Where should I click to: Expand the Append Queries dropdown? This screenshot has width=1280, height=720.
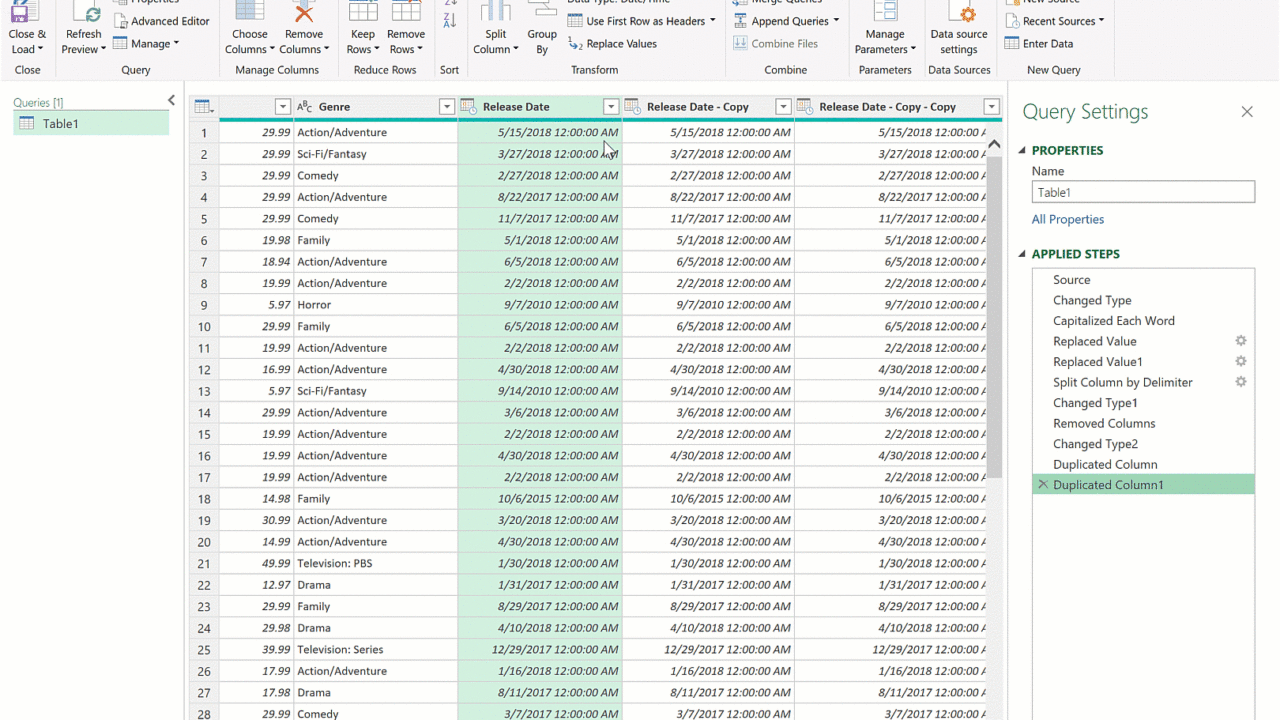[x=836, y=21]
